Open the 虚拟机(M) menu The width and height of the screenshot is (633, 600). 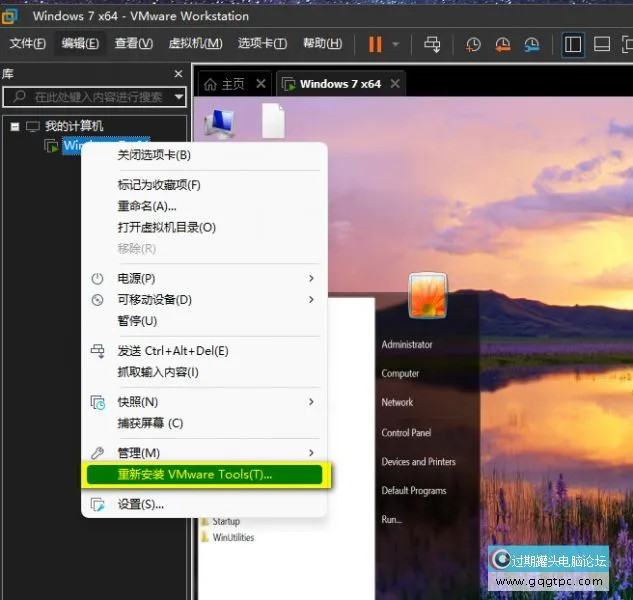pyautogui.click(x=195, y=44)
